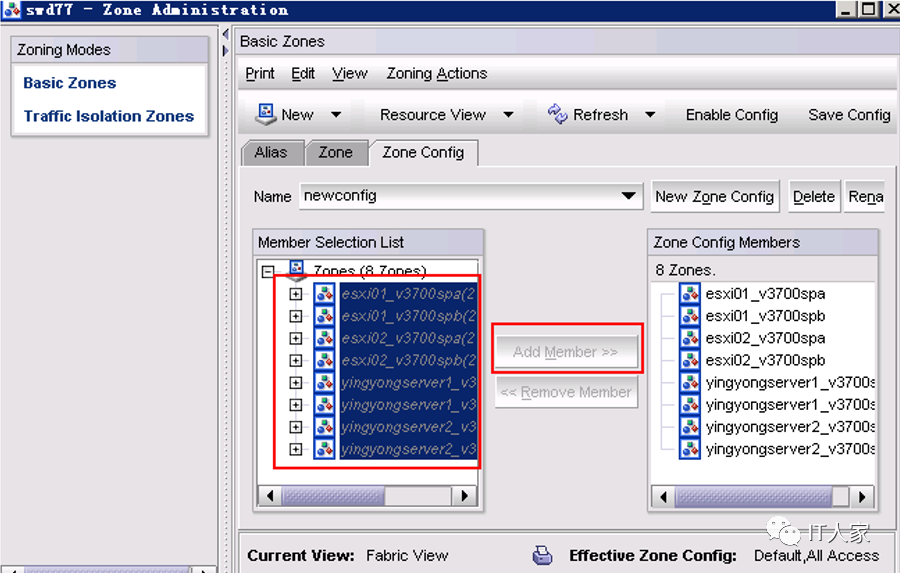The width and height of the screenshot is (900, 573).
Task: Click zone icon beside esxi02_v3700spa in Member Selection List
Action: [x=324, y=338]
